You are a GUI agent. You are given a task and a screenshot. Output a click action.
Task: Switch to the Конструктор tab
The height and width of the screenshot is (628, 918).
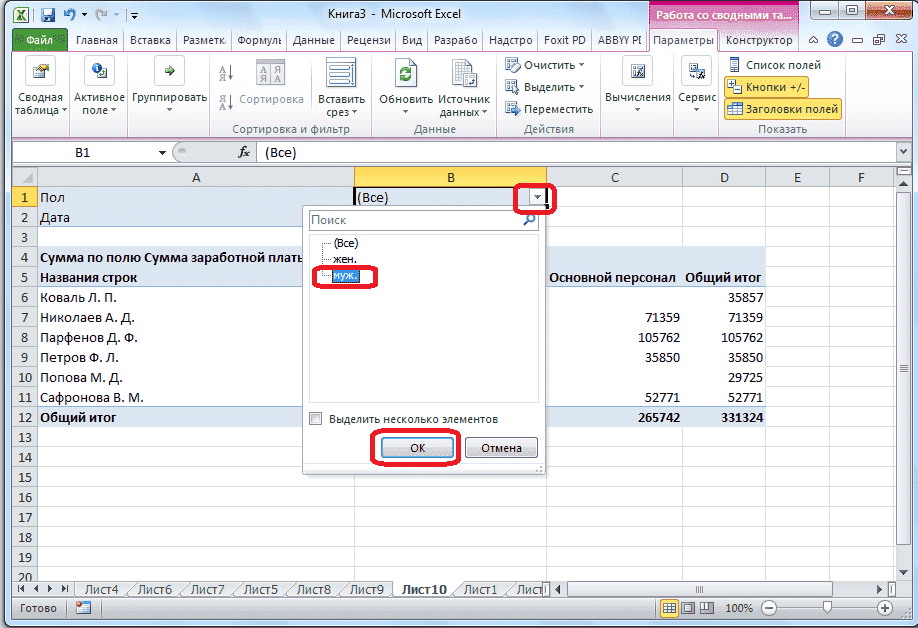(758, 41)
